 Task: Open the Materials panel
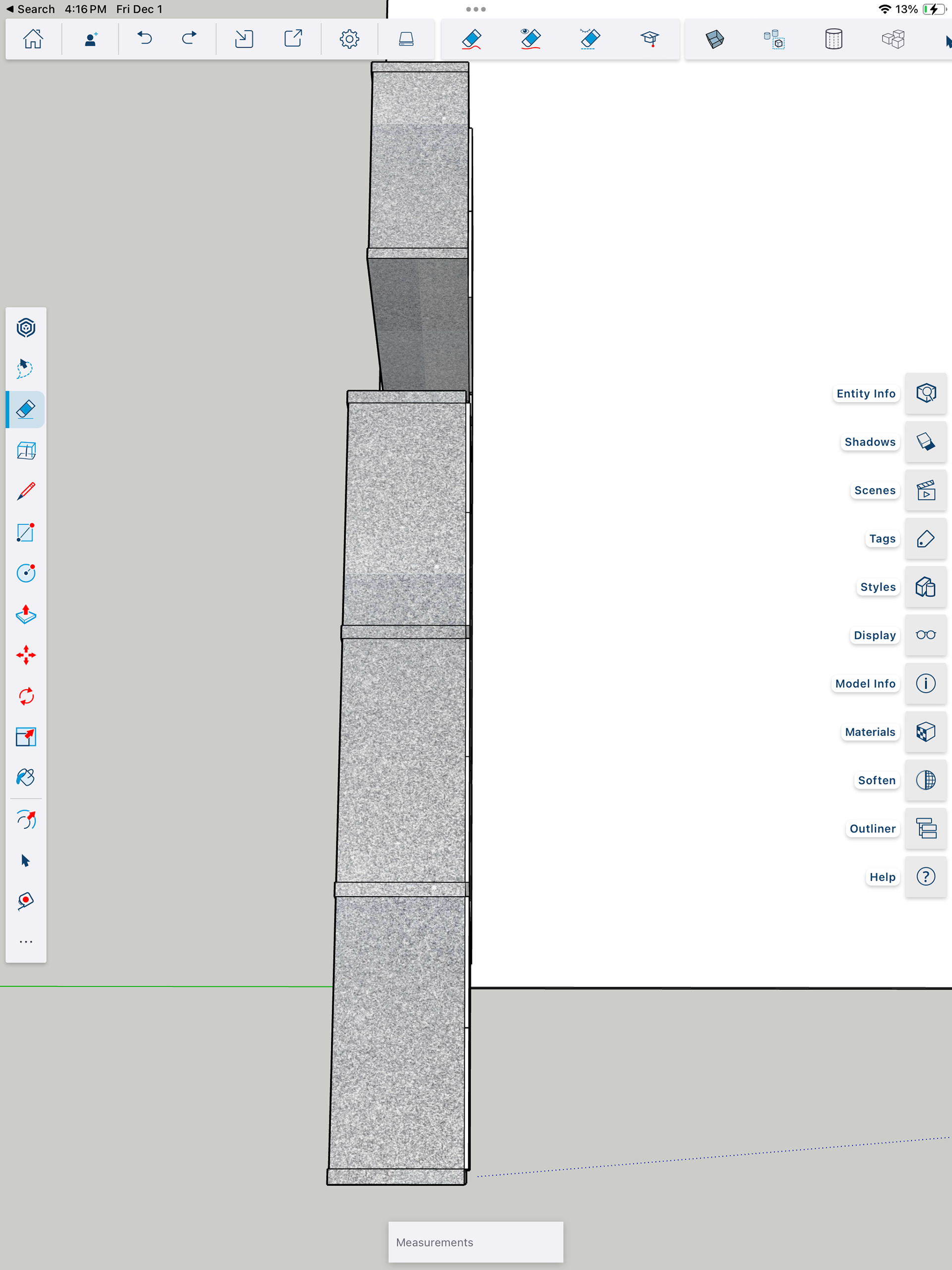(x=926, y=732)
